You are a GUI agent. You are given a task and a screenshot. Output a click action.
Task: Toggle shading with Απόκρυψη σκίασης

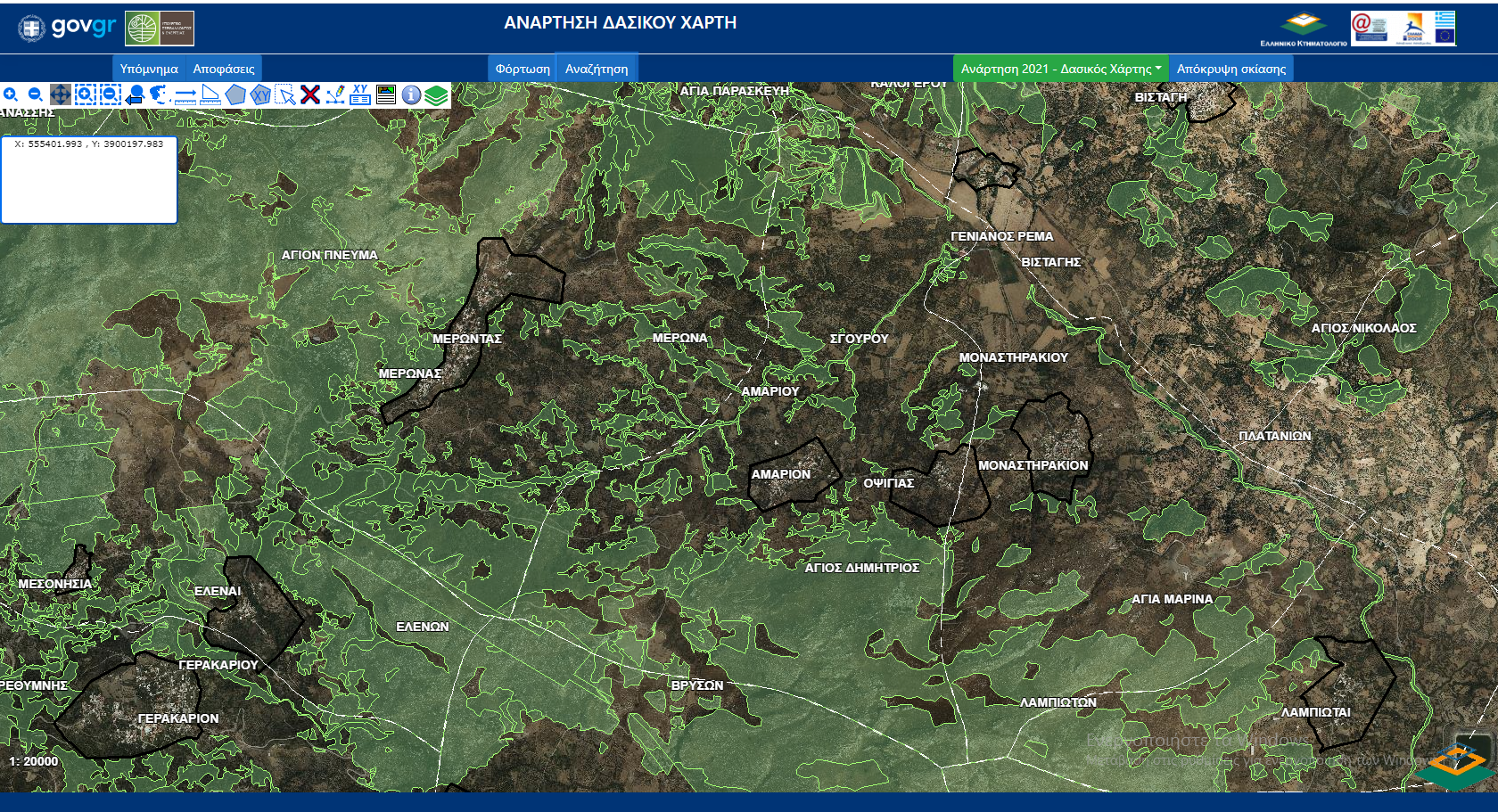pyautogui.click(x=1230, y=69)
